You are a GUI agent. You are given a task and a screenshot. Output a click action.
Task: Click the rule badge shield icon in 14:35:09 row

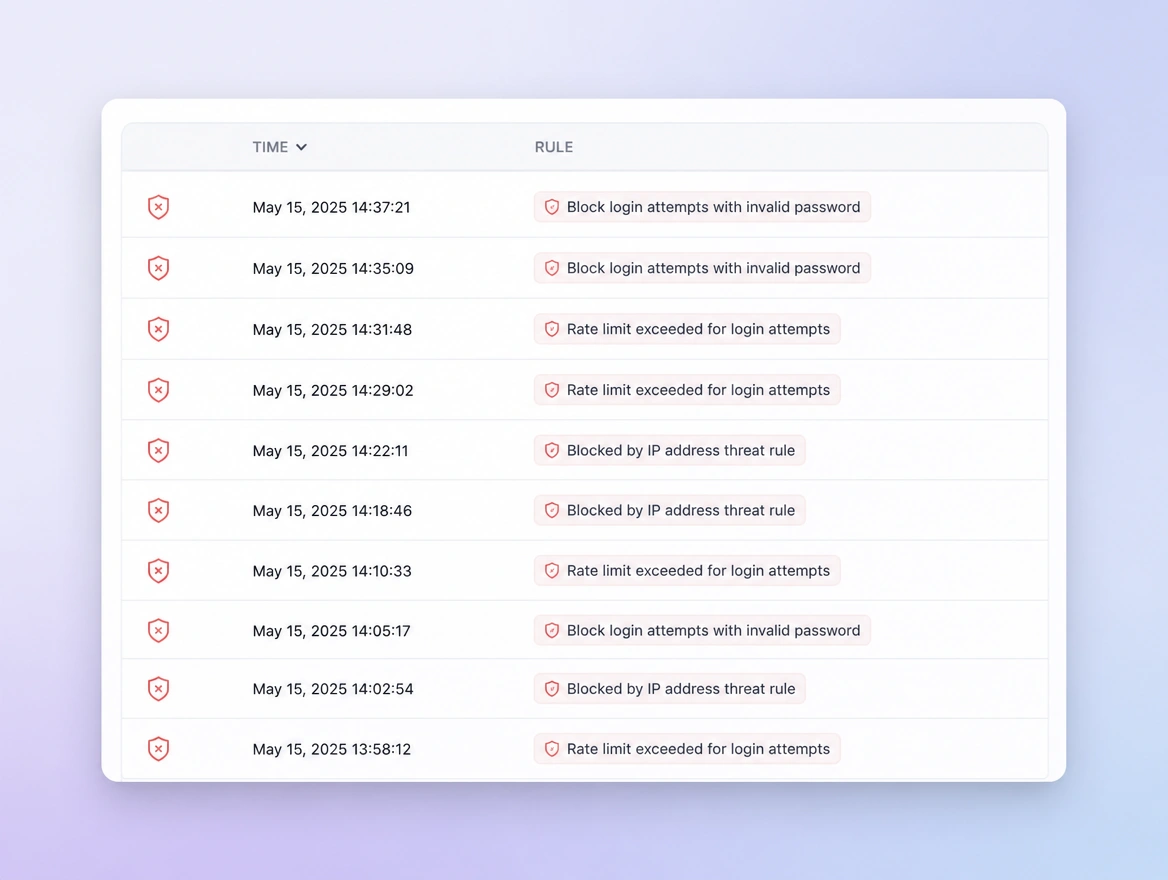tap(551, 268)
